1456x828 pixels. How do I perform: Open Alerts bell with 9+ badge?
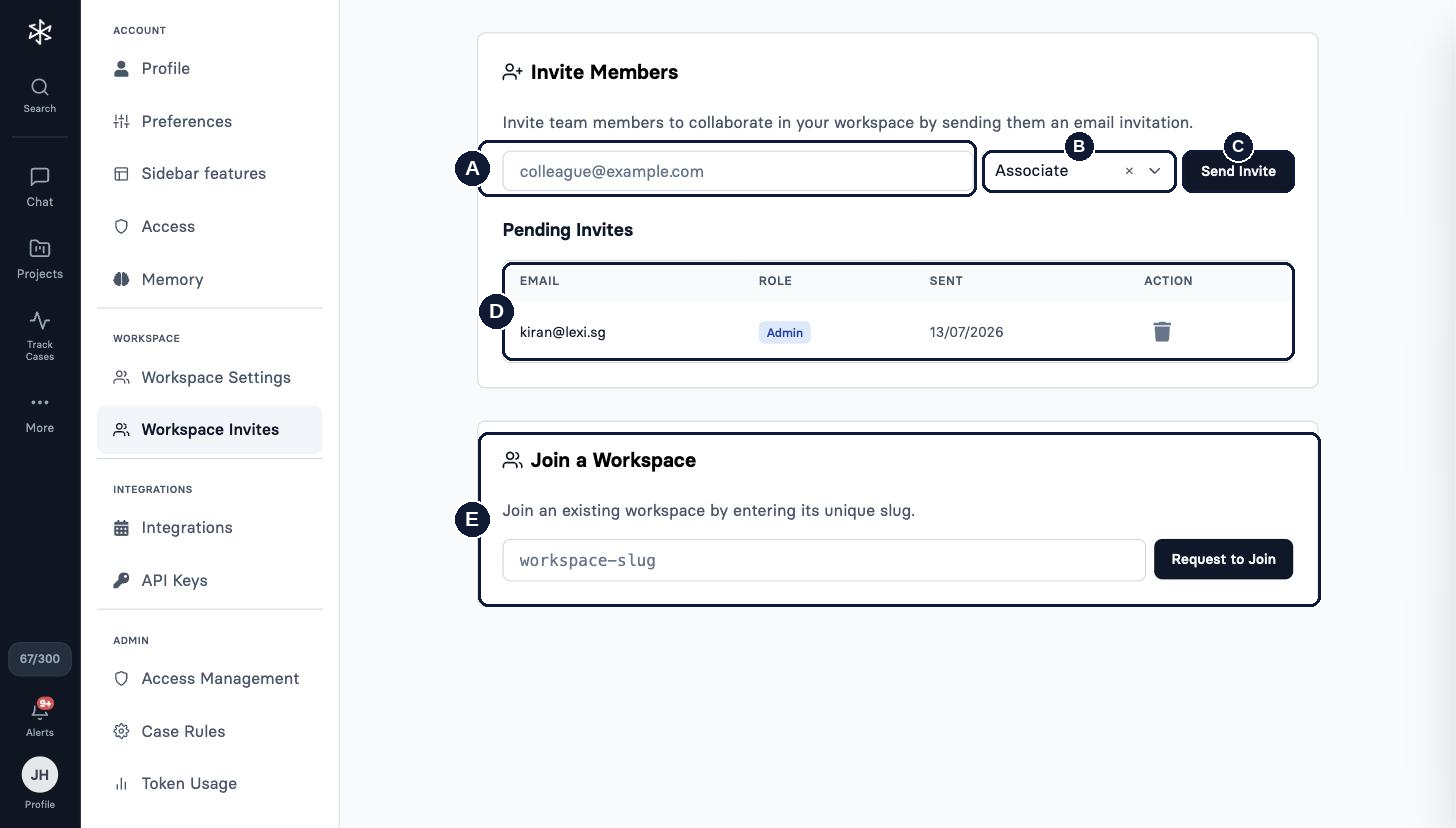(x=40, y=718)
